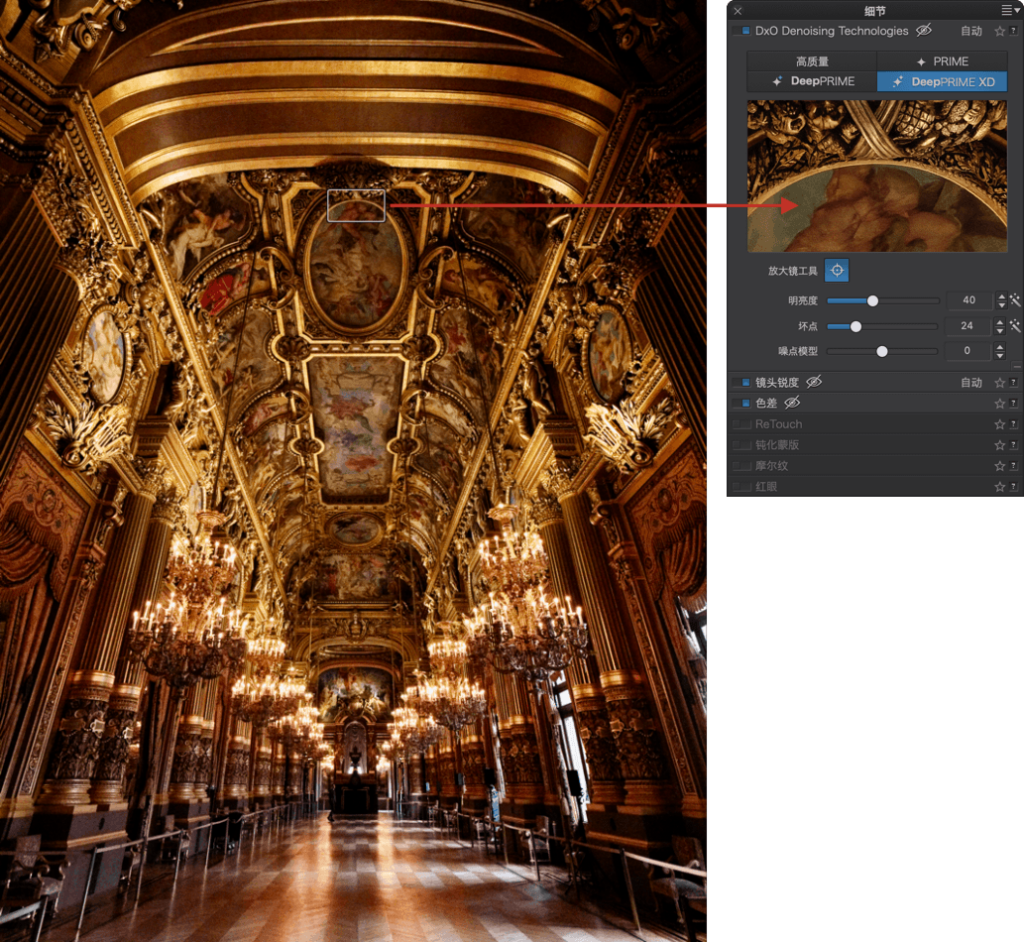1024x942 pixels.
Task: Open help for 摩尔纹
Action: point(1014,466)
